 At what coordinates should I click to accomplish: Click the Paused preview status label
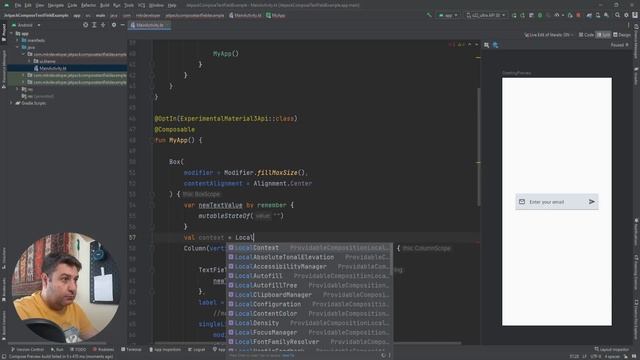click(x=620, y=45)
